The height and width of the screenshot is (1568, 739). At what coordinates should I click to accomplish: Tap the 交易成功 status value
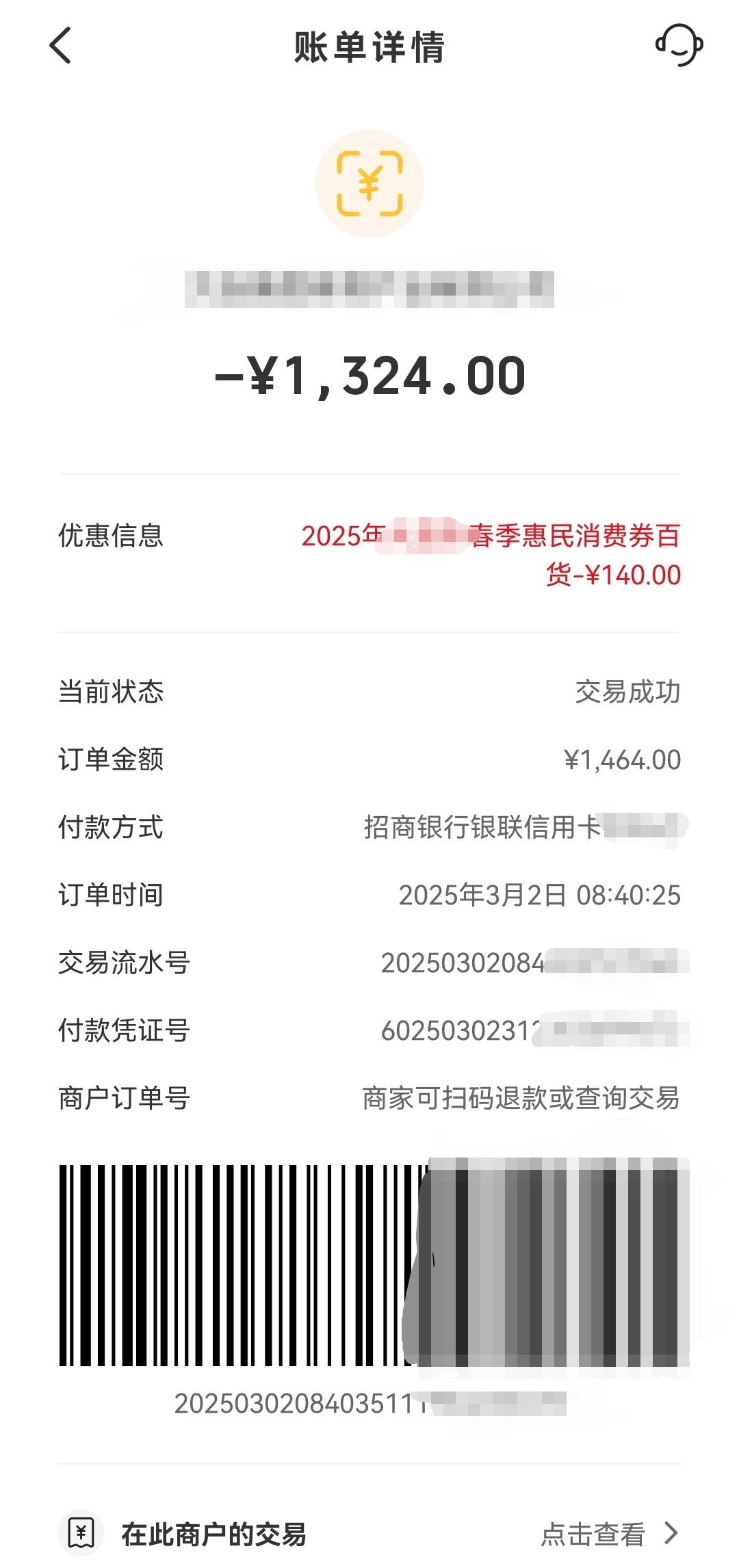pyautogui.click(x=628, y=692)
